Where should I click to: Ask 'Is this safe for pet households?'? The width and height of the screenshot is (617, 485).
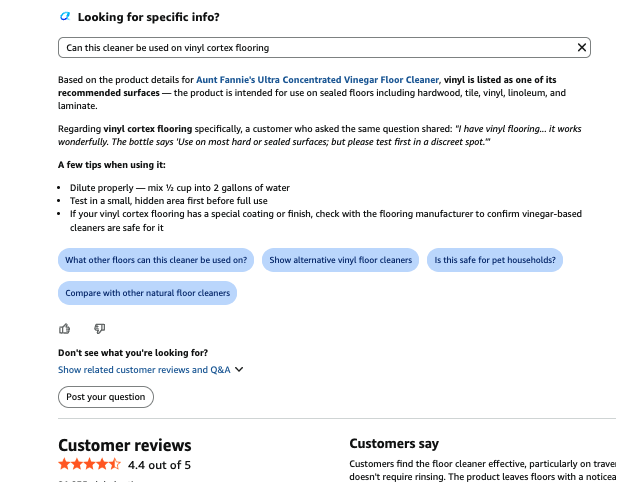(x=495, y=260)
